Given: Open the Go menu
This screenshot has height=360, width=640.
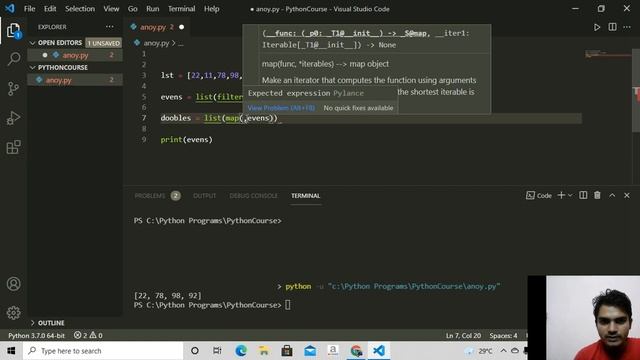Looking at the screenshot, I should 133,9.
